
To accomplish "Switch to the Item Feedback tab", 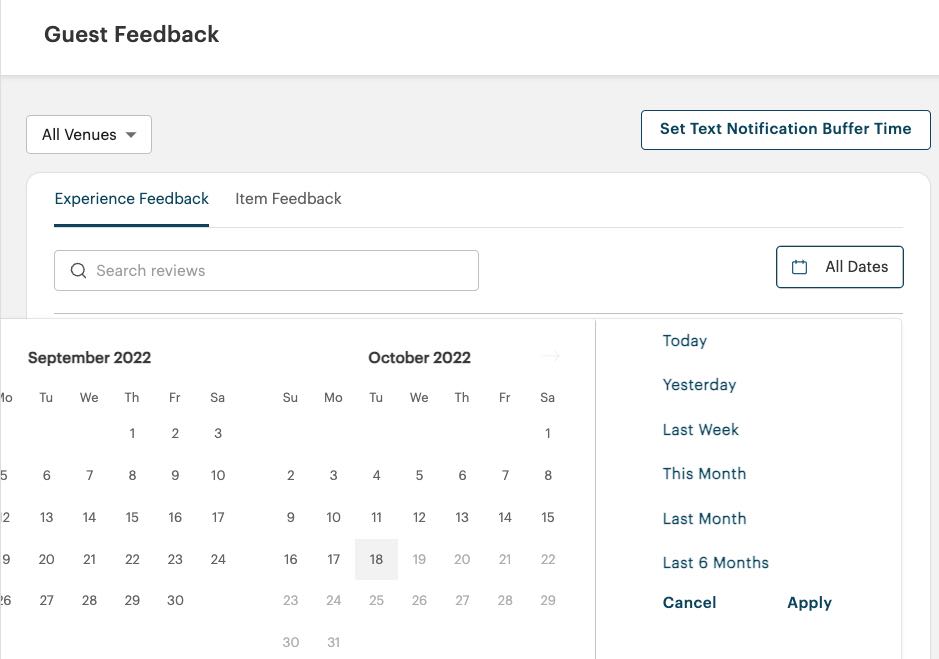I will click(x=288, y=199).
